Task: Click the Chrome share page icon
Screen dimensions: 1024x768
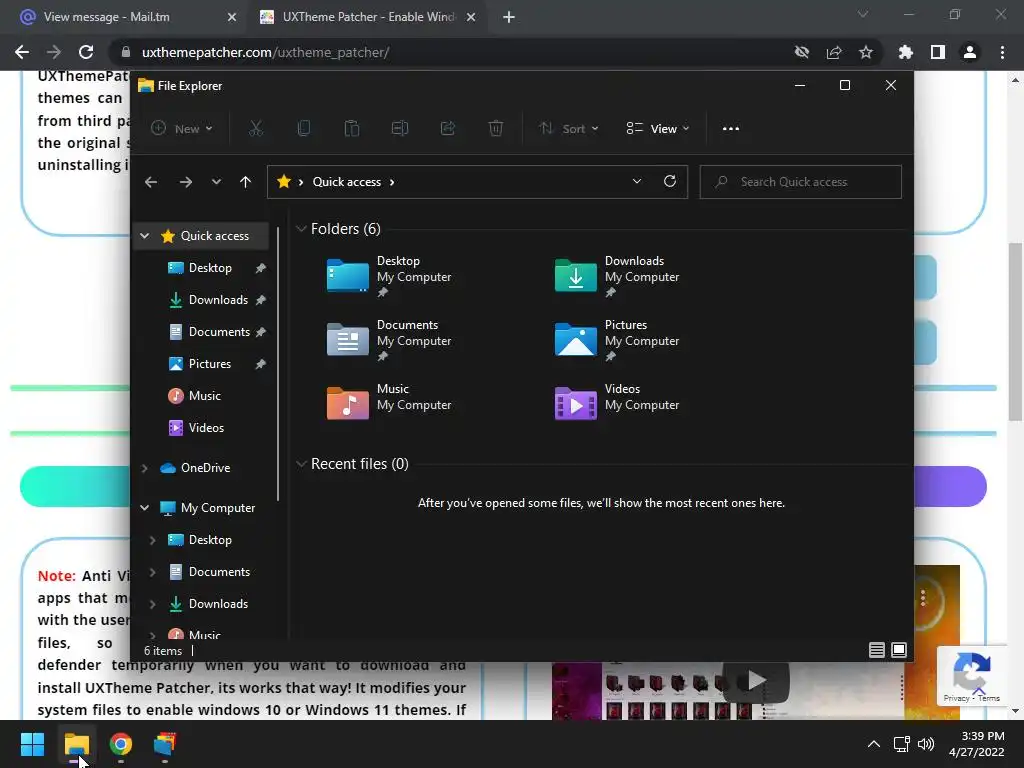Action: (x=834, y=52)
